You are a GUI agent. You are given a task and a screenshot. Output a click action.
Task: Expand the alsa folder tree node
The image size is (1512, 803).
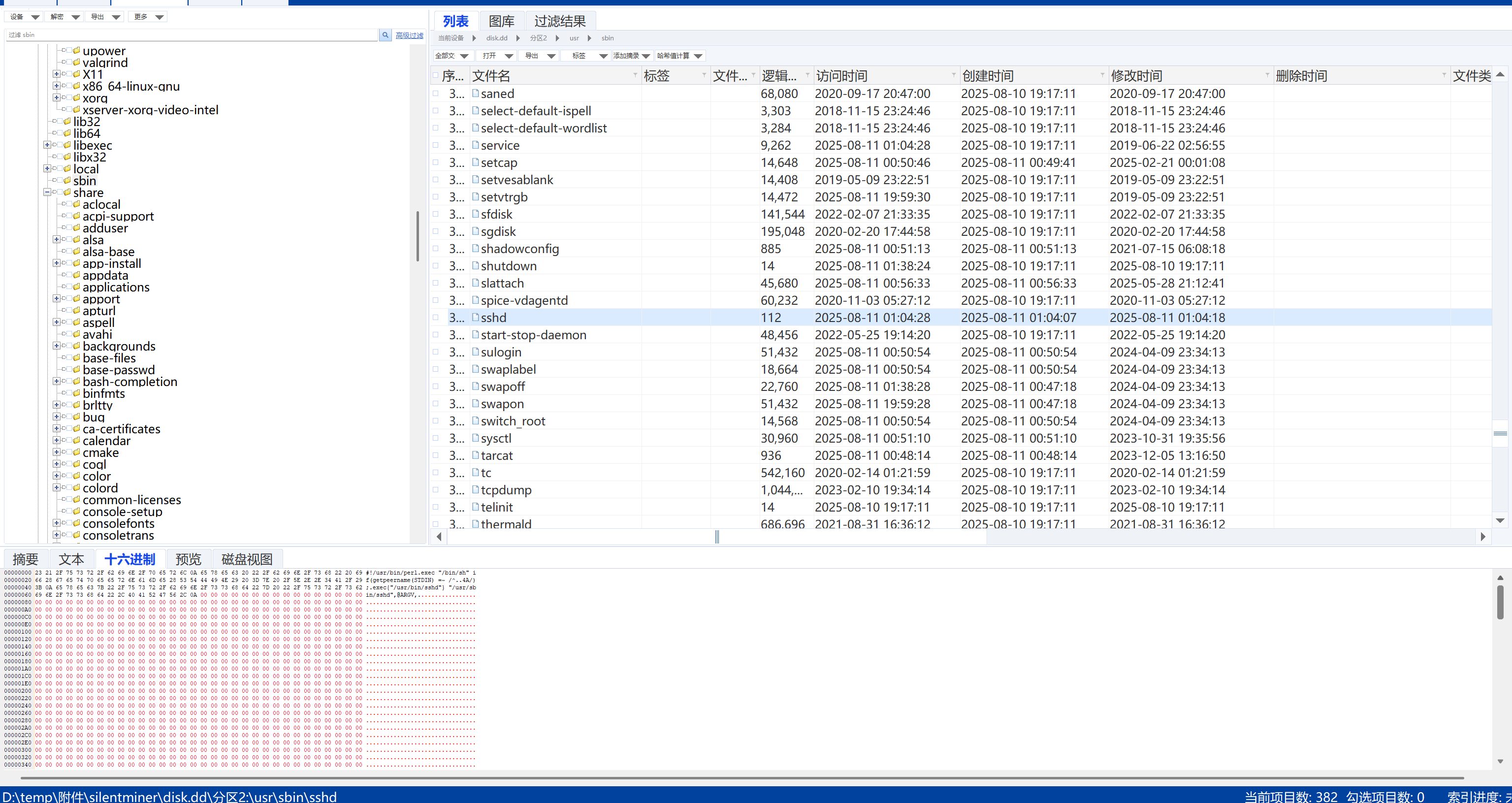56,239
